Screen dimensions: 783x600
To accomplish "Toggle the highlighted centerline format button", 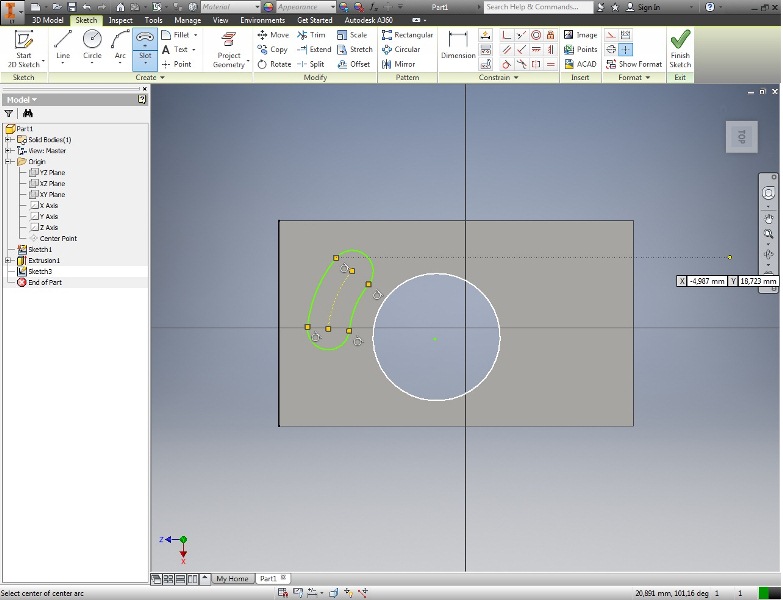I will [626, 49].
